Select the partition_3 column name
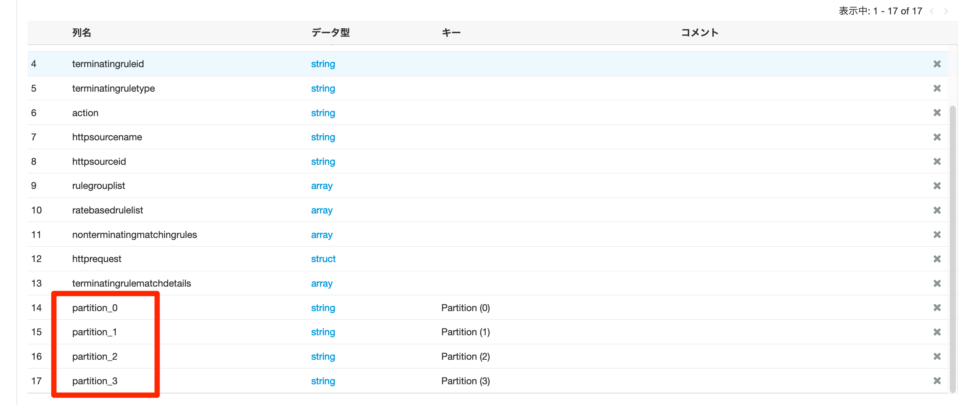 [95, 381]
